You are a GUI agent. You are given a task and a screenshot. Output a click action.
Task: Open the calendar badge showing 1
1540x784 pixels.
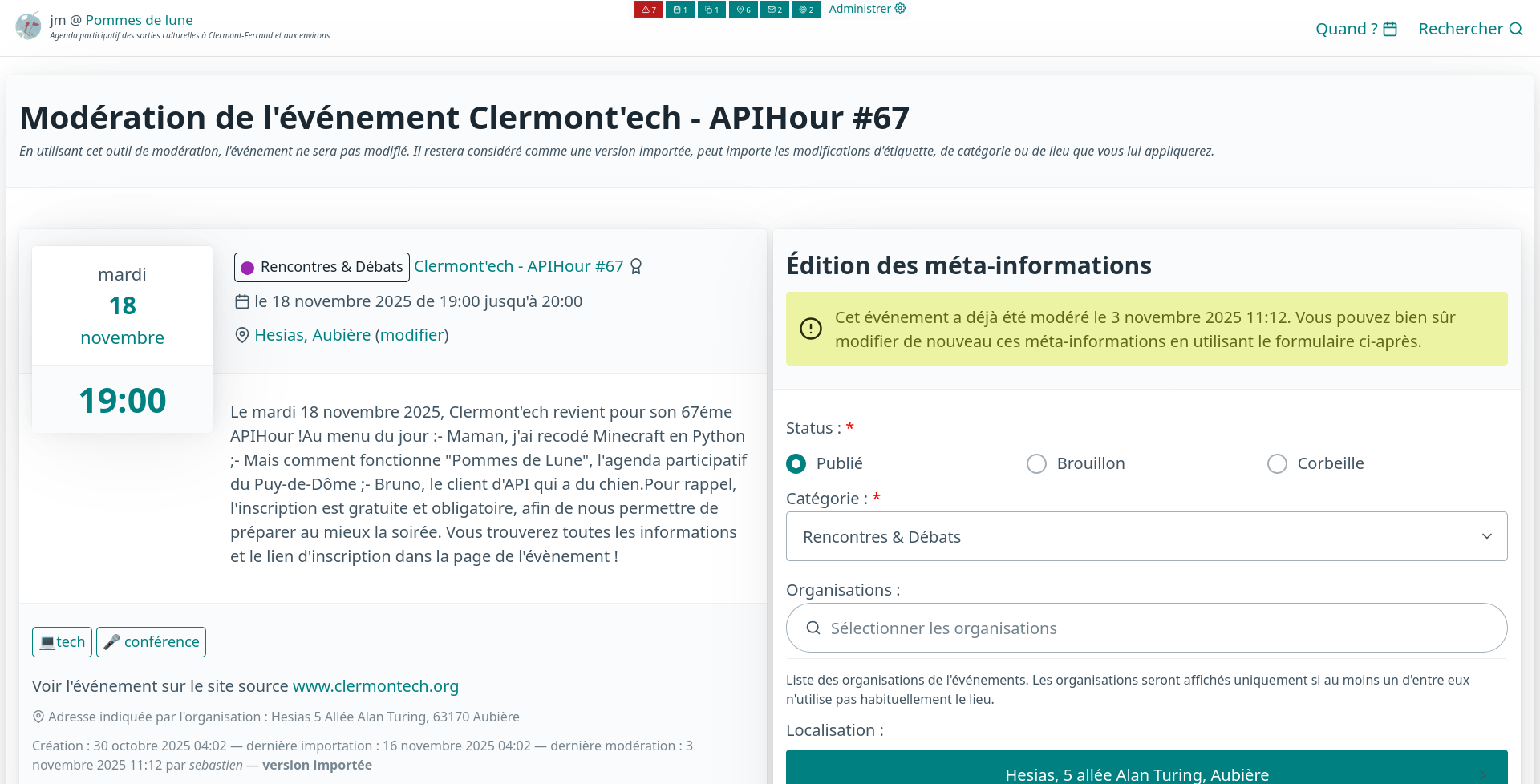coord(679,10)
